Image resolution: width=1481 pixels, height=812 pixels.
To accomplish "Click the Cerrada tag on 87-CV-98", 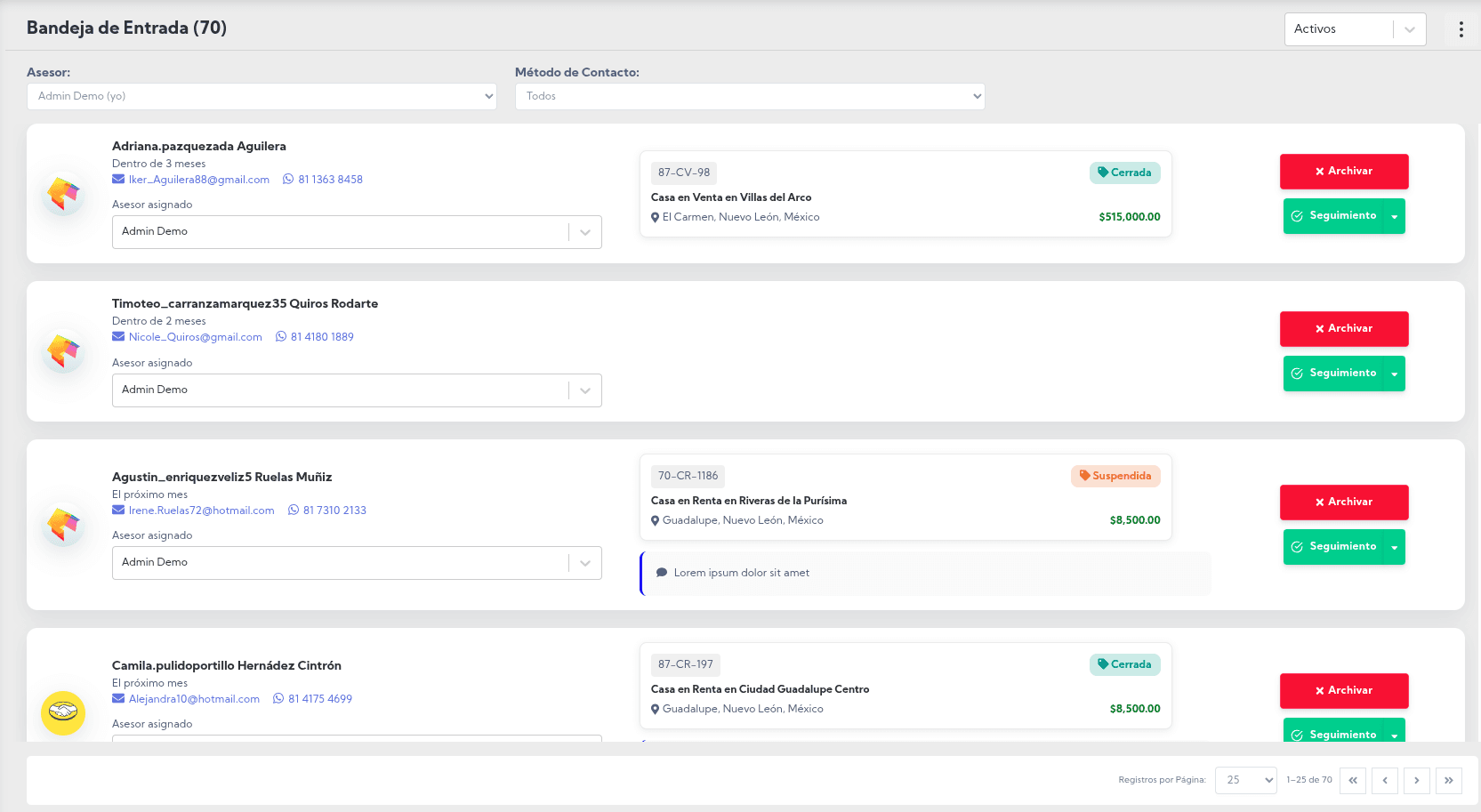I will [x=1124, y=173].
